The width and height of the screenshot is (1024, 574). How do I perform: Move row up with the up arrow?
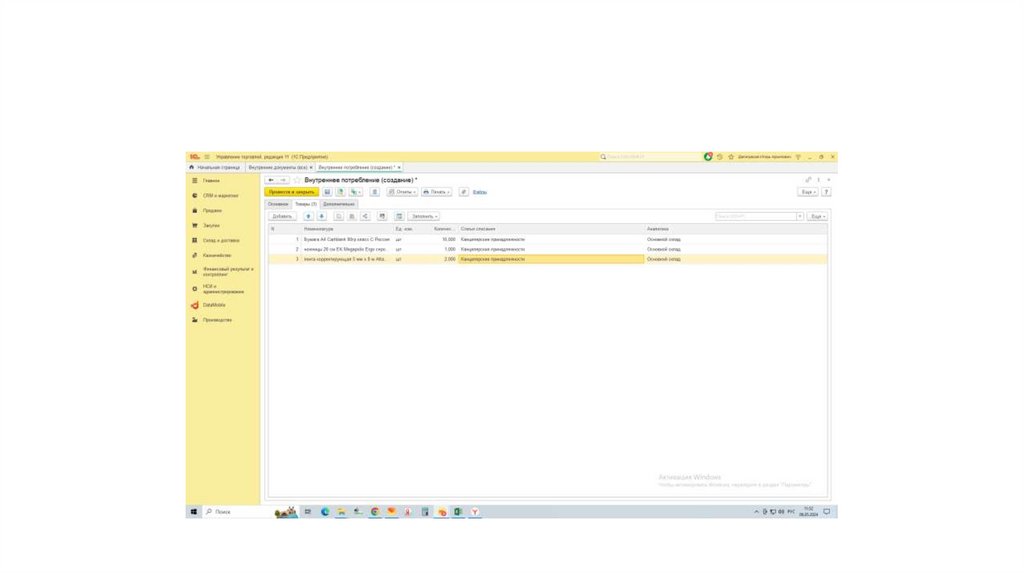pos(308,216)
